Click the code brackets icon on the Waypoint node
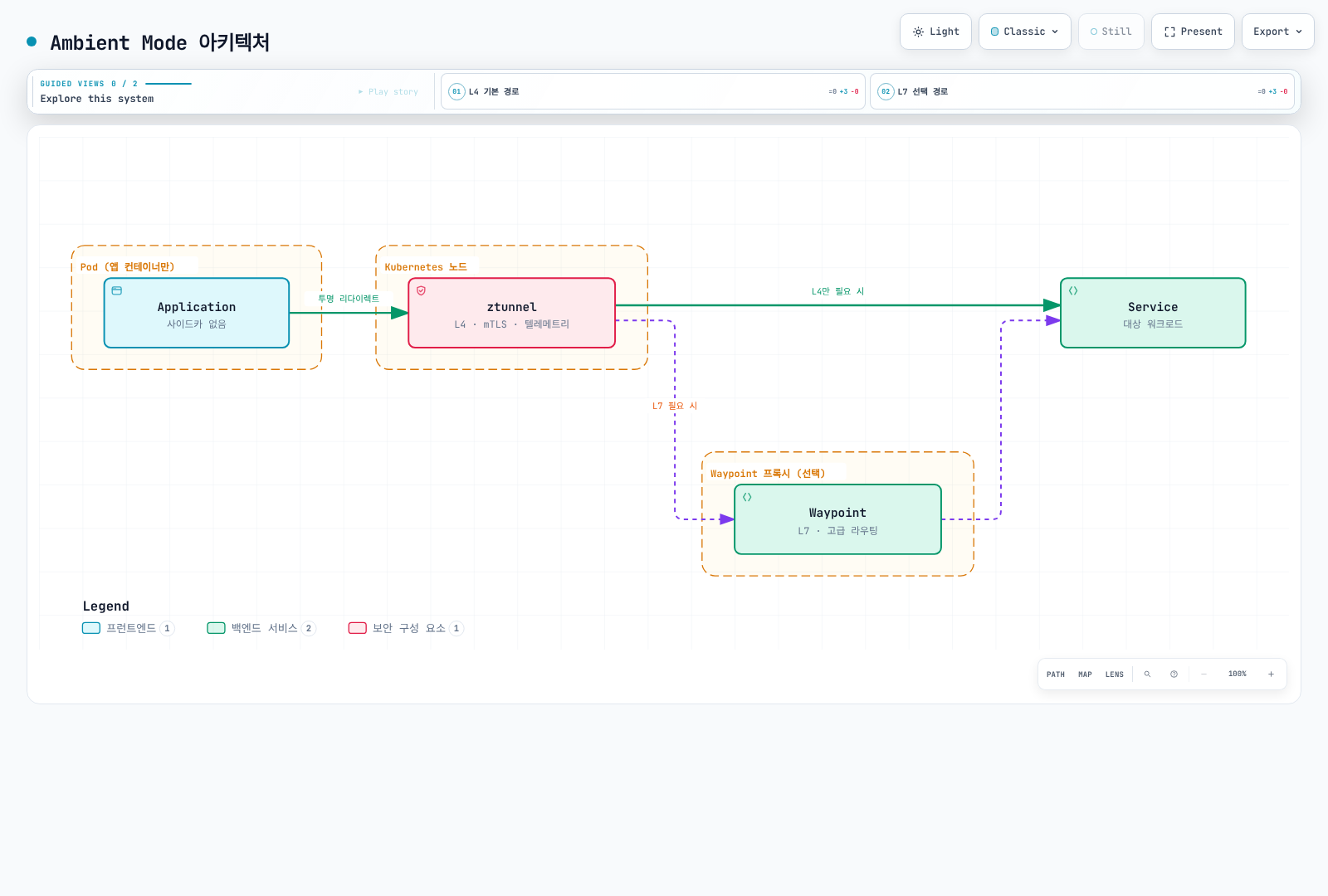Viewport: 1328px width, 896px height. pos(747,498)
